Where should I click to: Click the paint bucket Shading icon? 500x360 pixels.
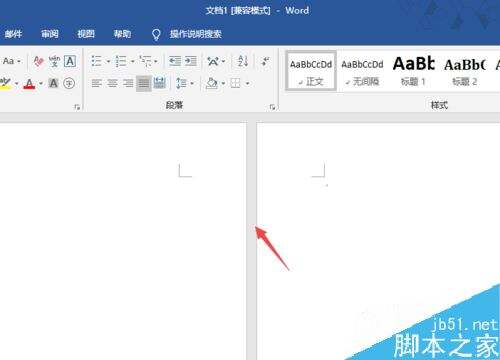(212, 83)
